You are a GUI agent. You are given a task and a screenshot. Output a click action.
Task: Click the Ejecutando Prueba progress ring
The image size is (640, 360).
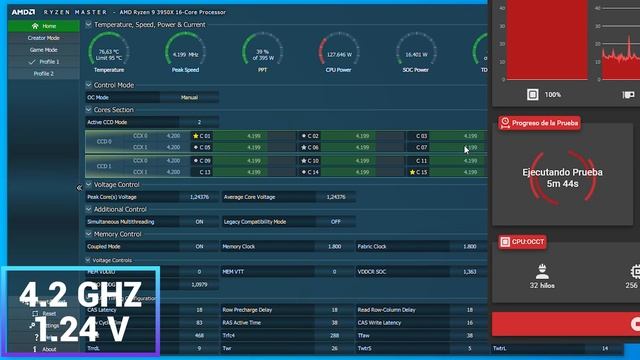pyautogui.click(x=562, y=178)
